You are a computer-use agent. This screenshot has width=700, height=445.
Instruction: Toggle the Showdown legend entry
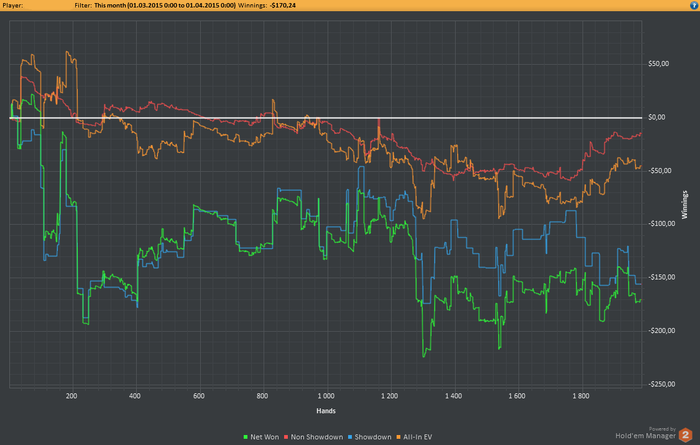click(x=370, y=437)
